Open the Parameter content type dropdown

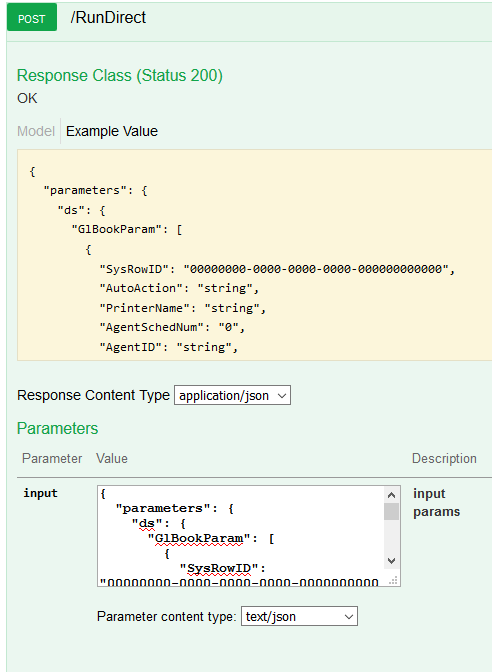click(x=299, y=616)
